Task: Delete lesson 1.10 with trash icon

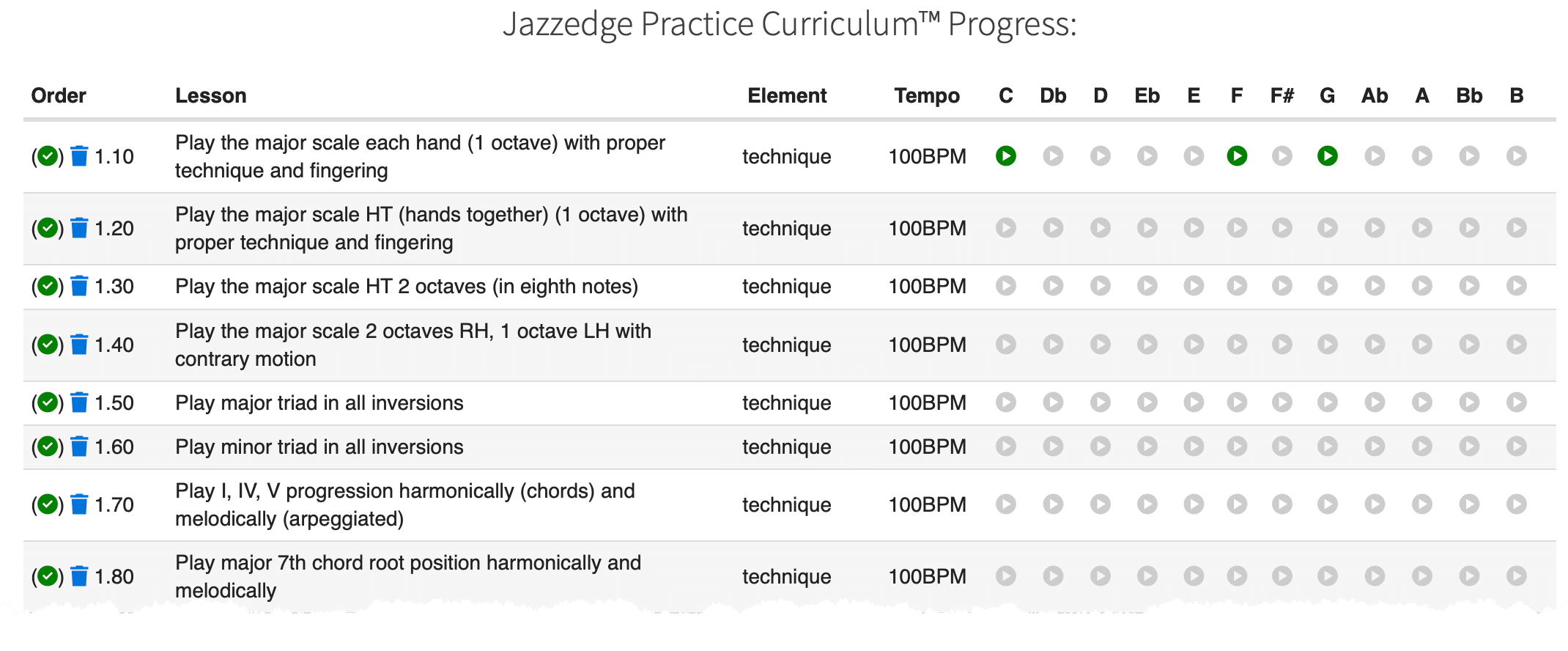Action: click(79, 156)
